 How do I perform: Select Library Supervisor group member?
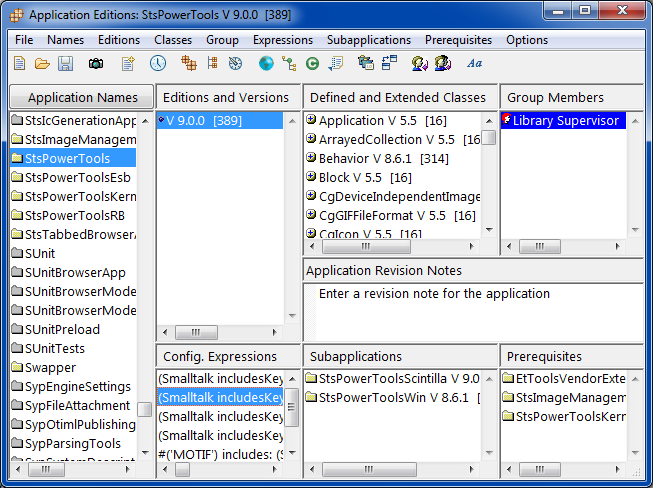tap(566, 121)
